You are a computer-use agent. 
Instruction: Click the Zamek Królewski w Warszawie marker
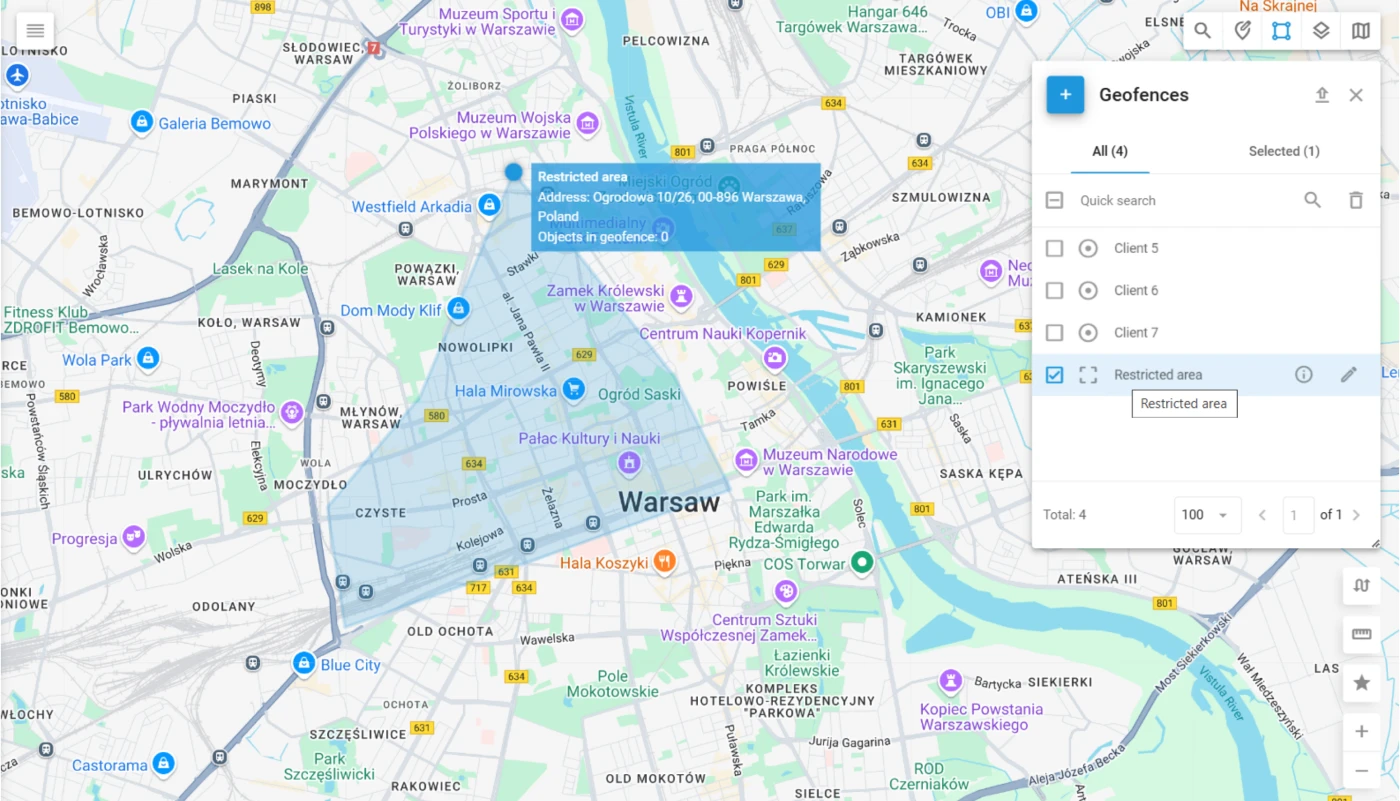coord(681,296)
